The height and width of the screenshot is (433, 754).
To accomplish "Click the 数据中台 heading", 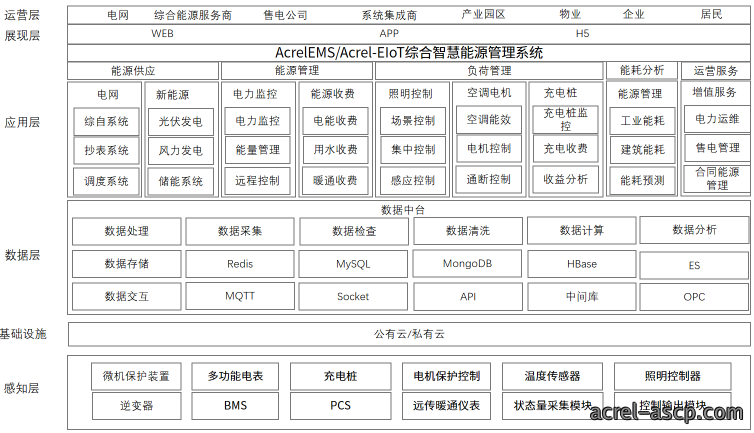I will pos(403,210).
